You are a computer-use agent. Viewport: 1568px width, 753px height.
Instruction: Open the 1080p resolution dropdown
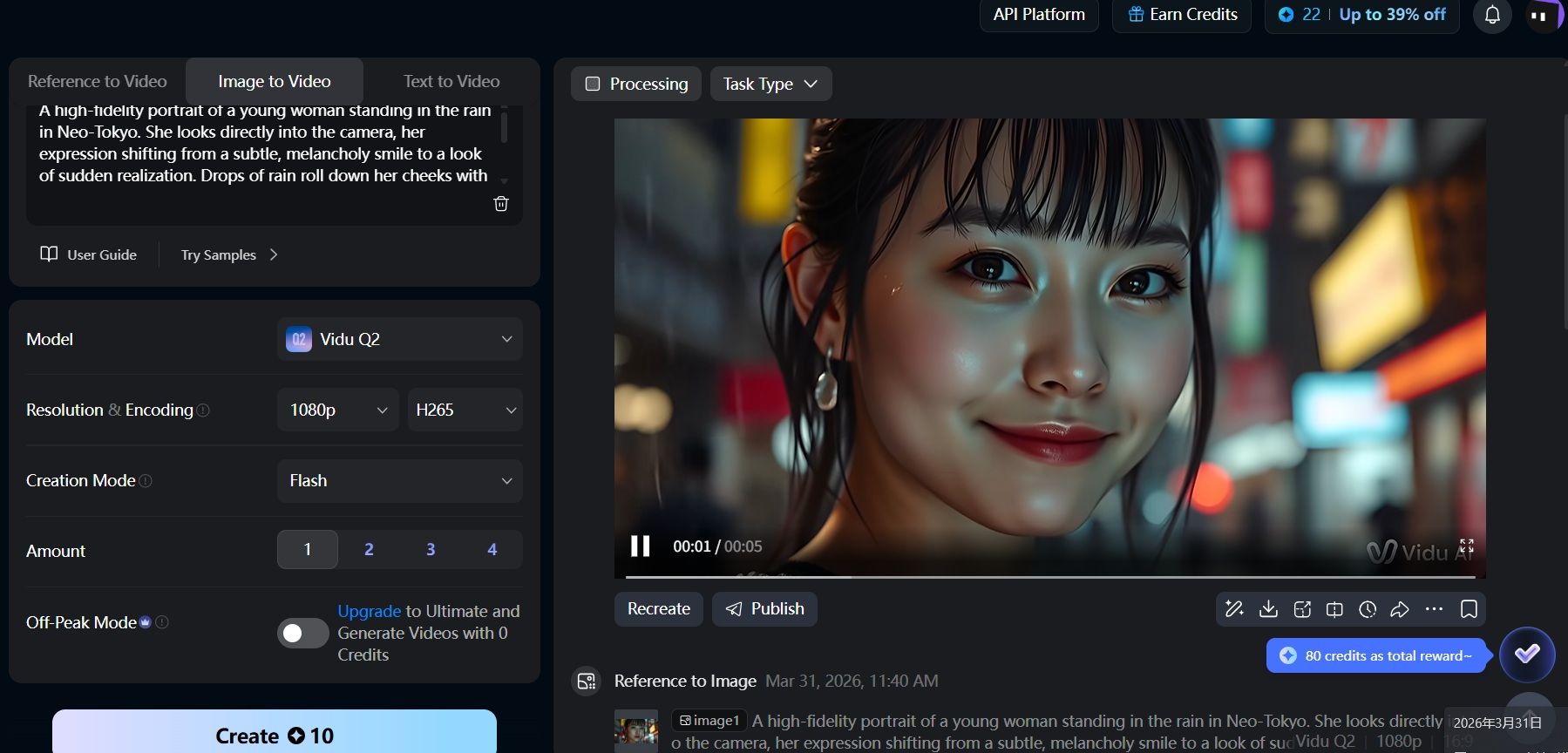click(x=338, y=410)
